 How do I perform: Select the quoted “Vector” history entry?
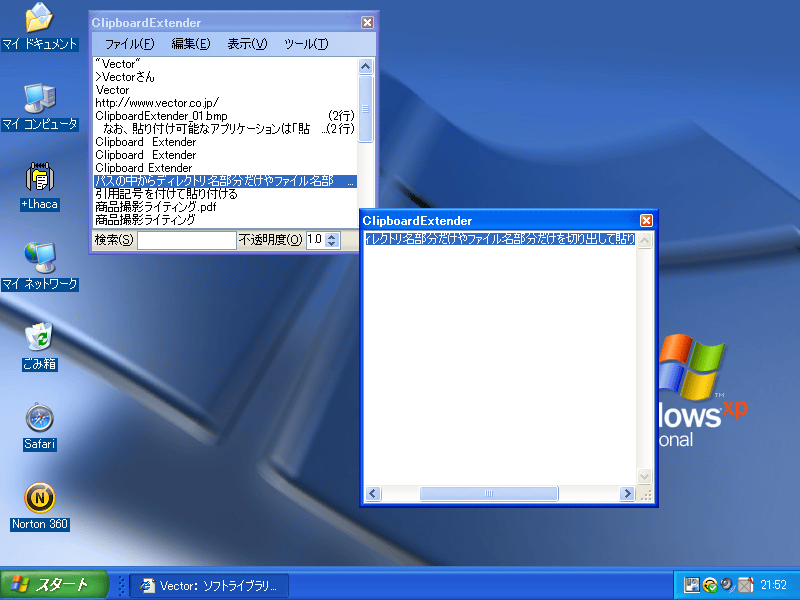[225, 64]
